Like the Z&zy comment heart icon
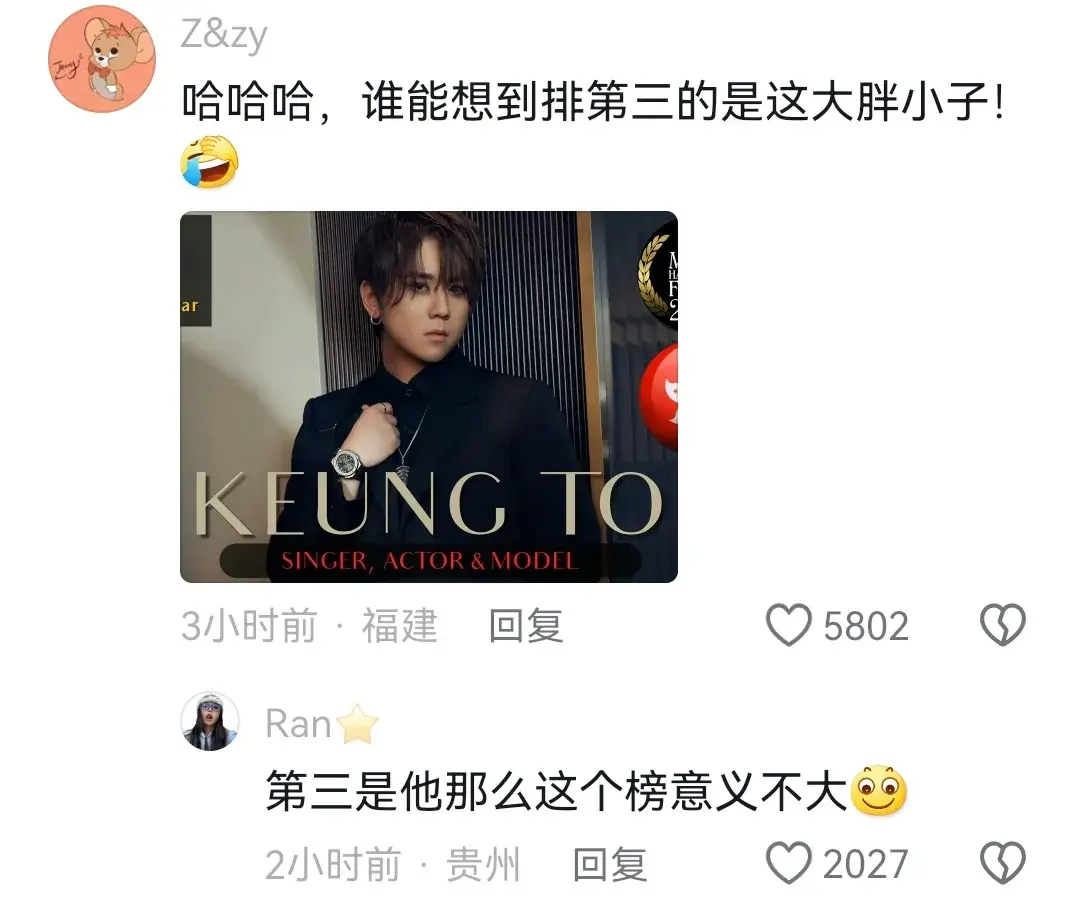The height and width of the screenshot is (919, 1084). pos(788,625)
